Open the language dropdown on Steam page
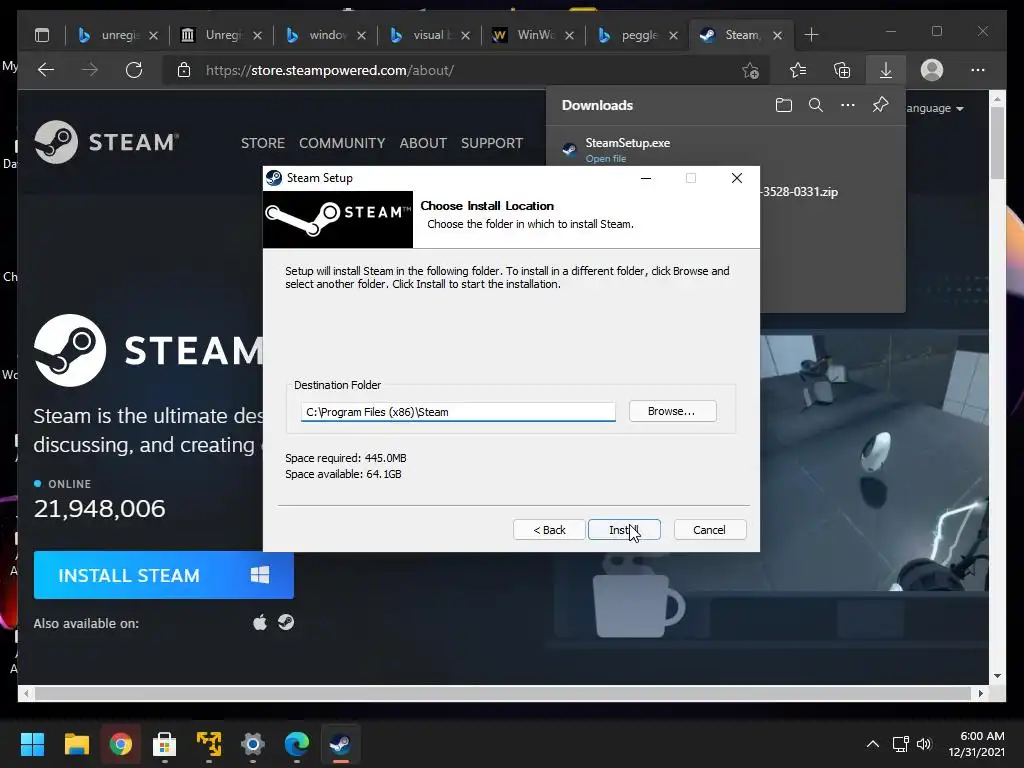Image resolution: width=1024 pixels, height=768 pixels. coord(935,108)
